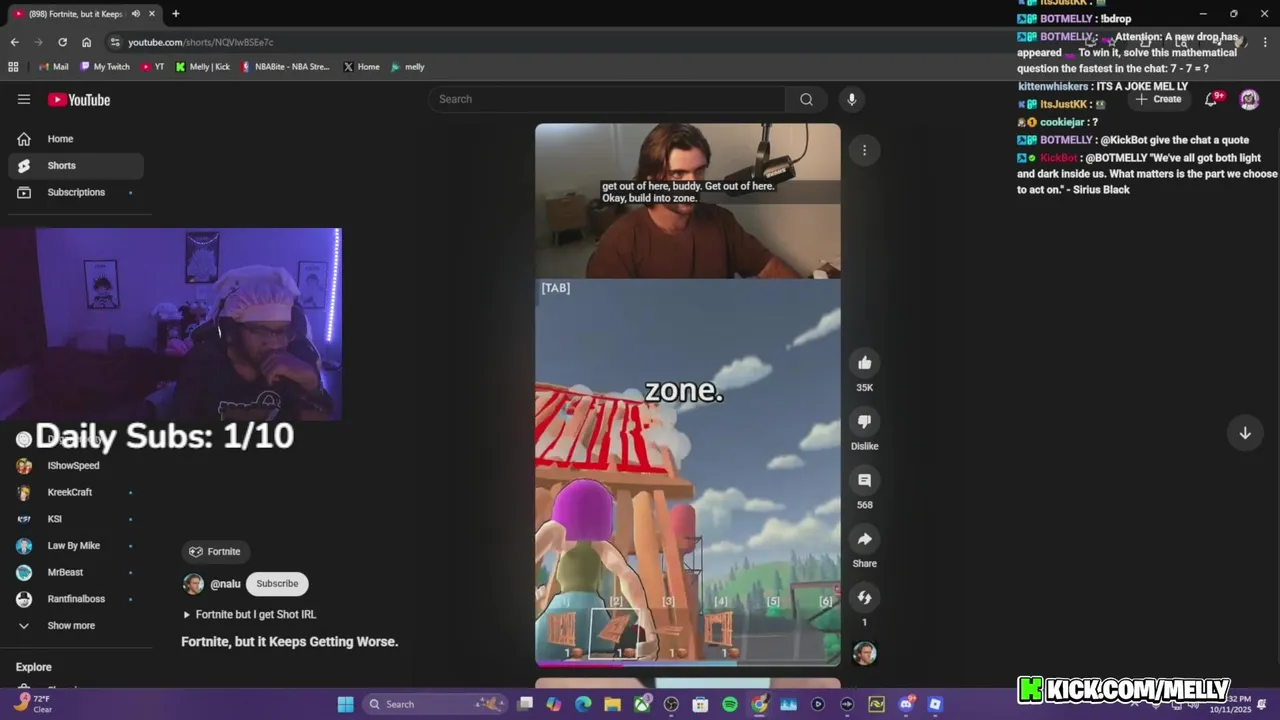Image resolution: width=1280 pixels, height=720 pixels.
Task: Open Law By Mike channel
Action: point(76,545)
